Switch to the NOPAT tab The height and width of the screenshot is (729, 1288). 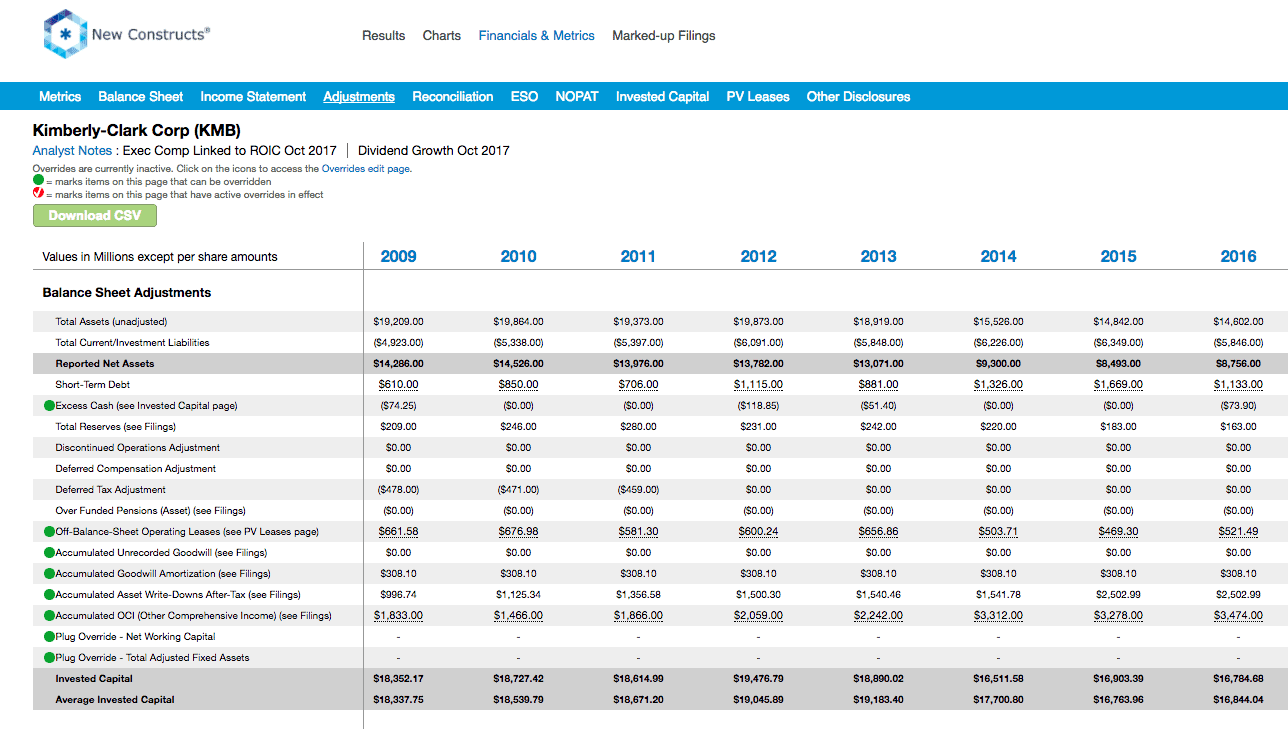click(577, 97)
